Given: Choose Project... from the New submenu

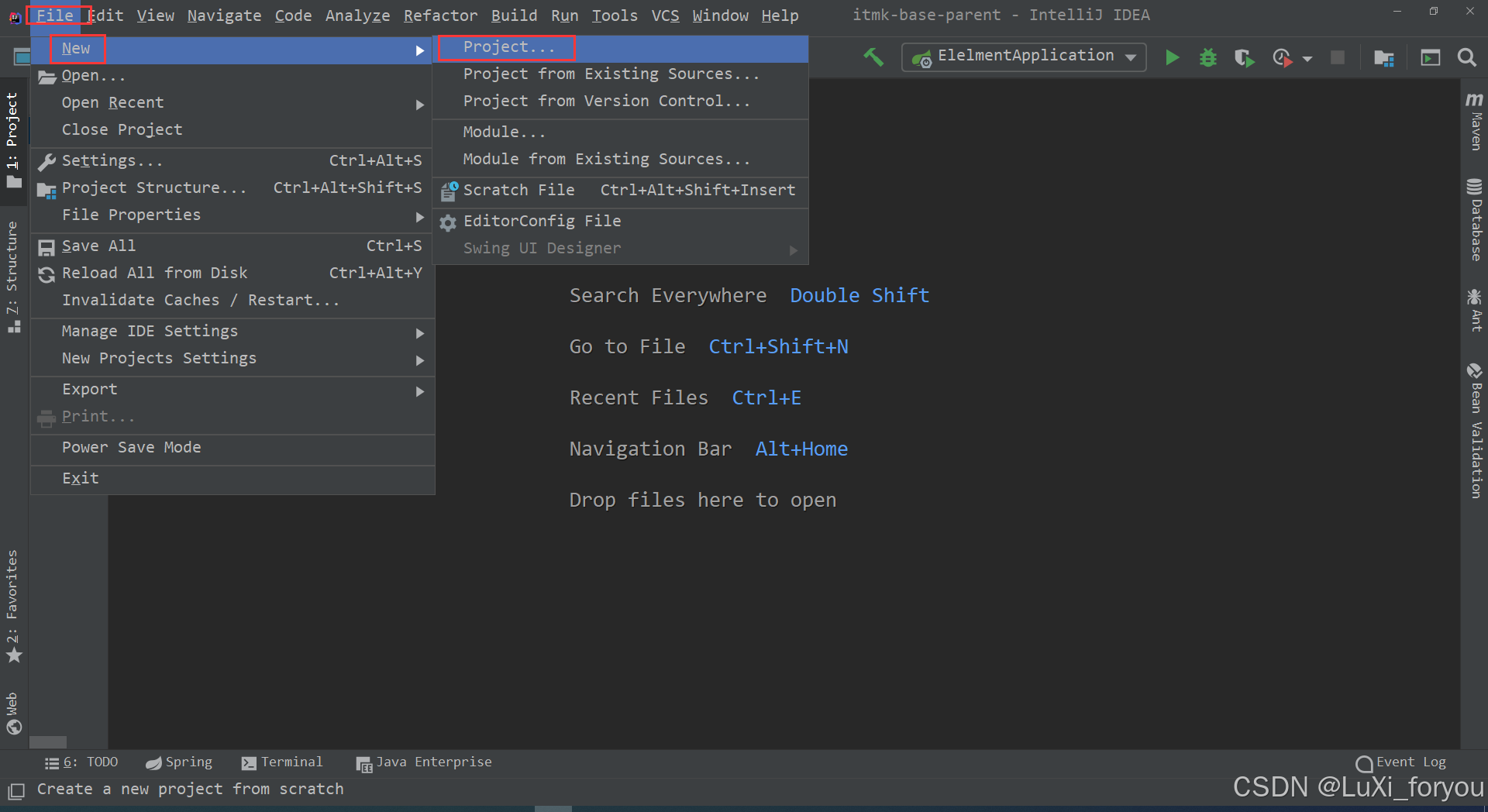Looking at the screenshot, I should pos(620,47).
